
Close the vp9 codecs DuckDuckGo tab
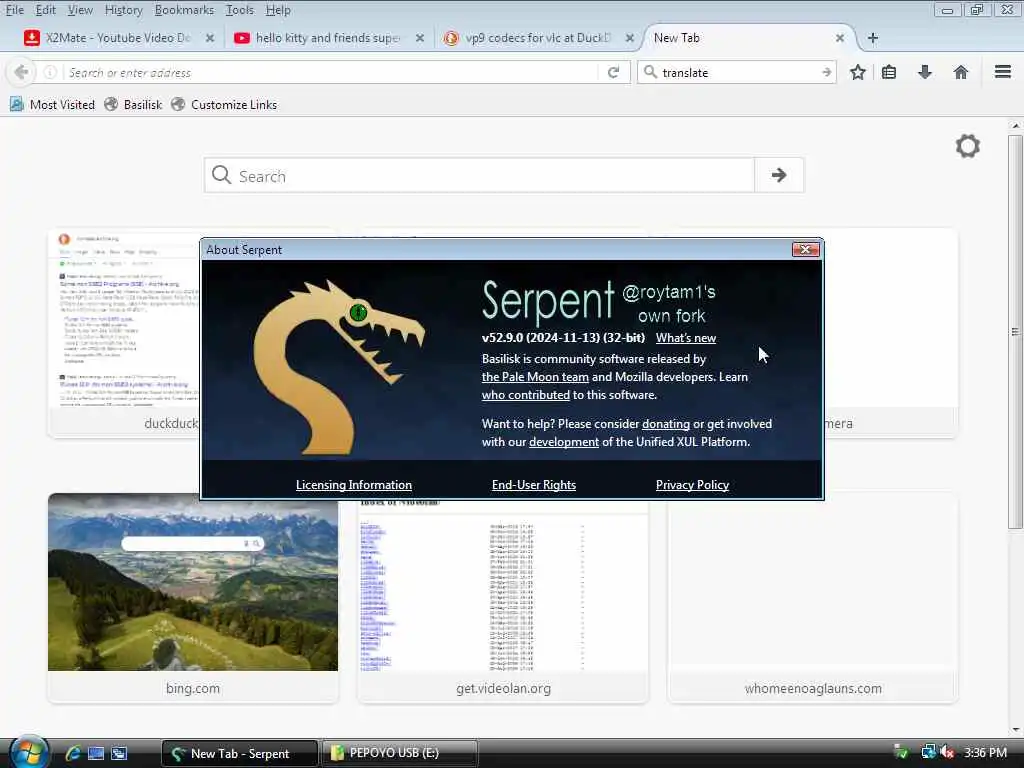click(630, 38)
